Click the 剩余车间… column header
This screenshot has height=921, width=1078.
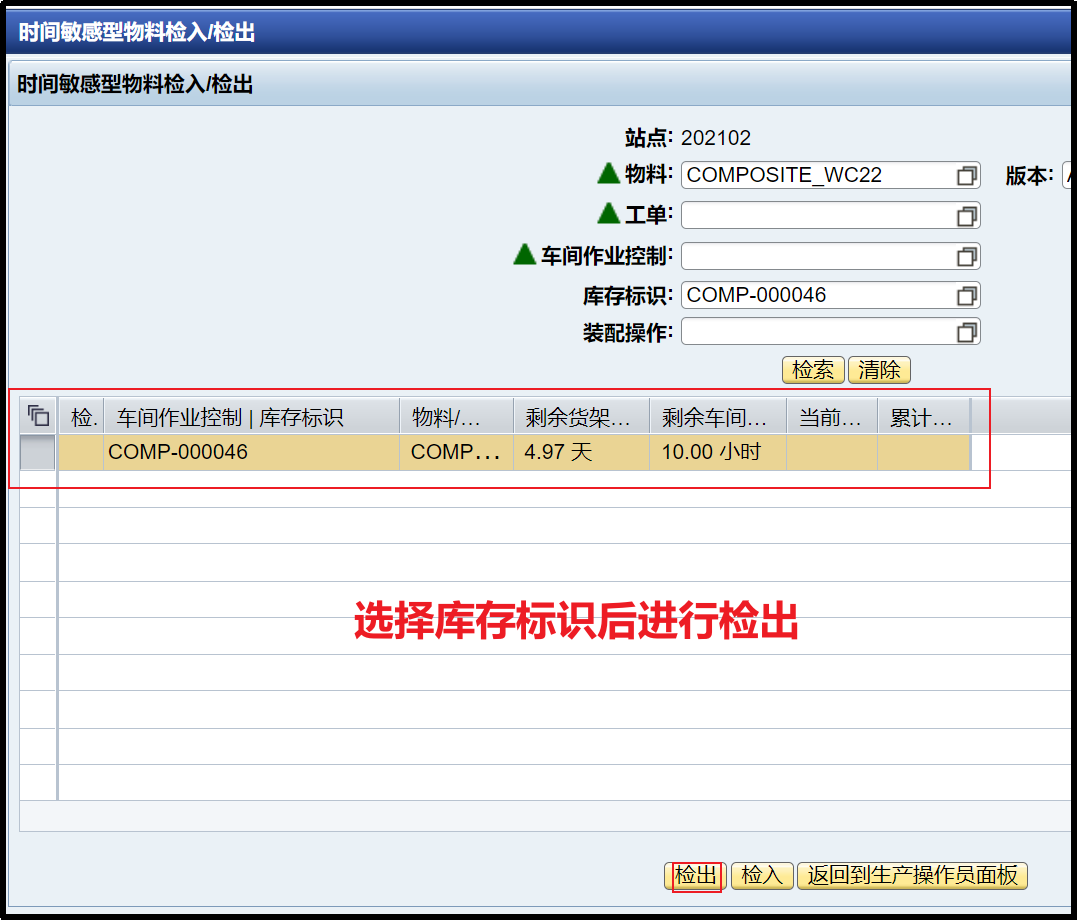pos(718,417)
